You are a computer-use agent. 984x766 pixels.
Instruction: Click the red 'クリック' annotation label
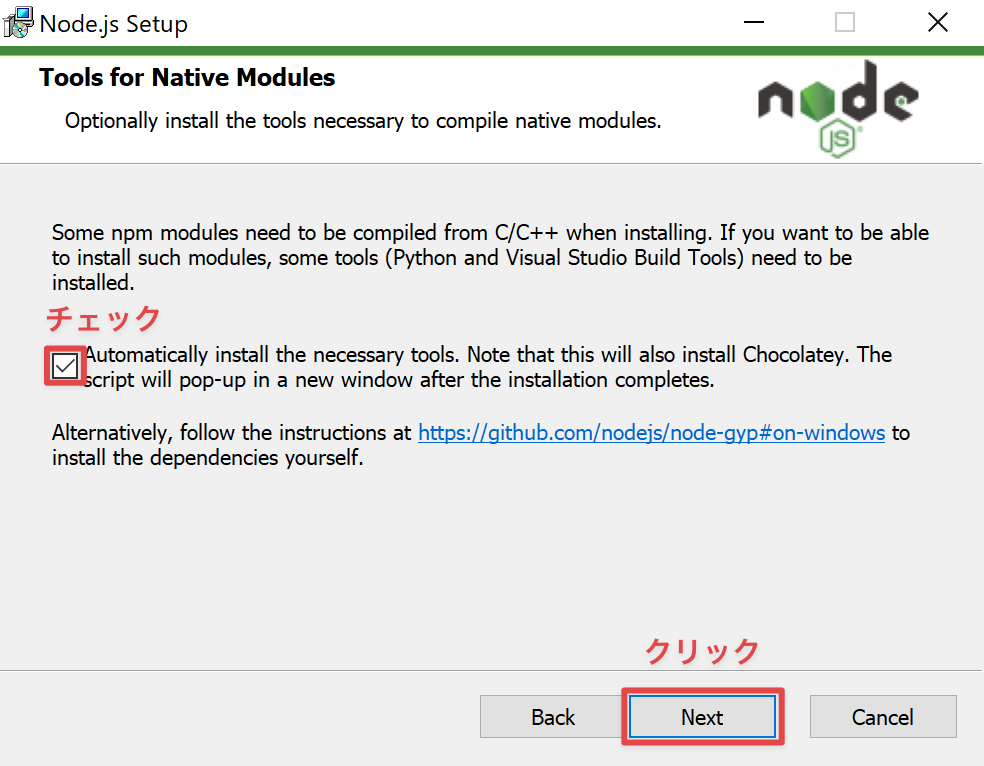[x=702, y=652]
